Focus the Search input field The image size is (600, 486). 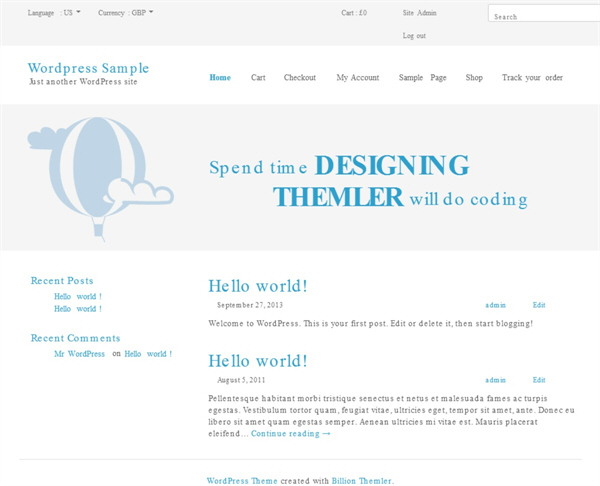coord(544,13)
